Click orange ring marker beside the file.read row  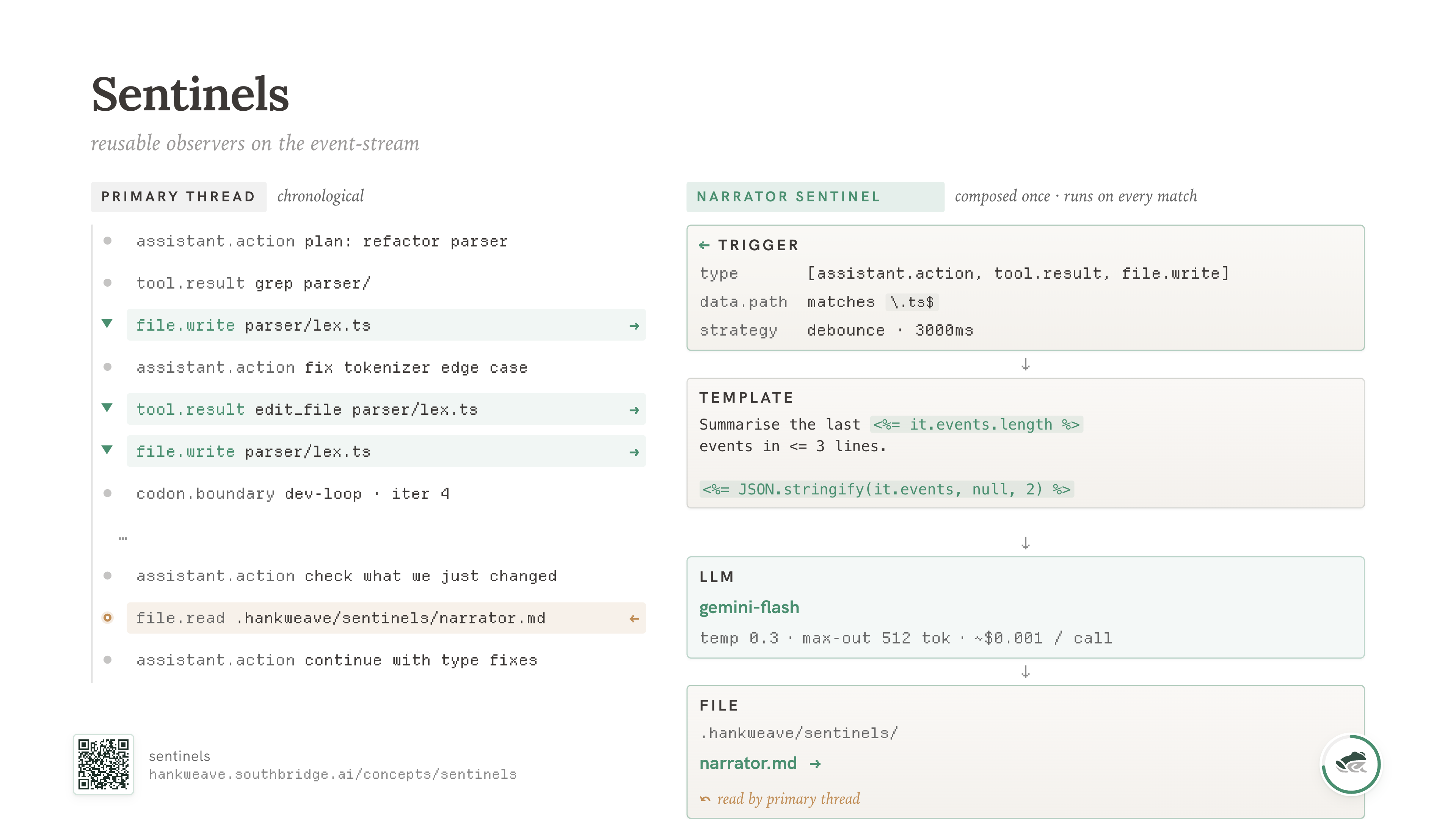(x=107, y=618)
